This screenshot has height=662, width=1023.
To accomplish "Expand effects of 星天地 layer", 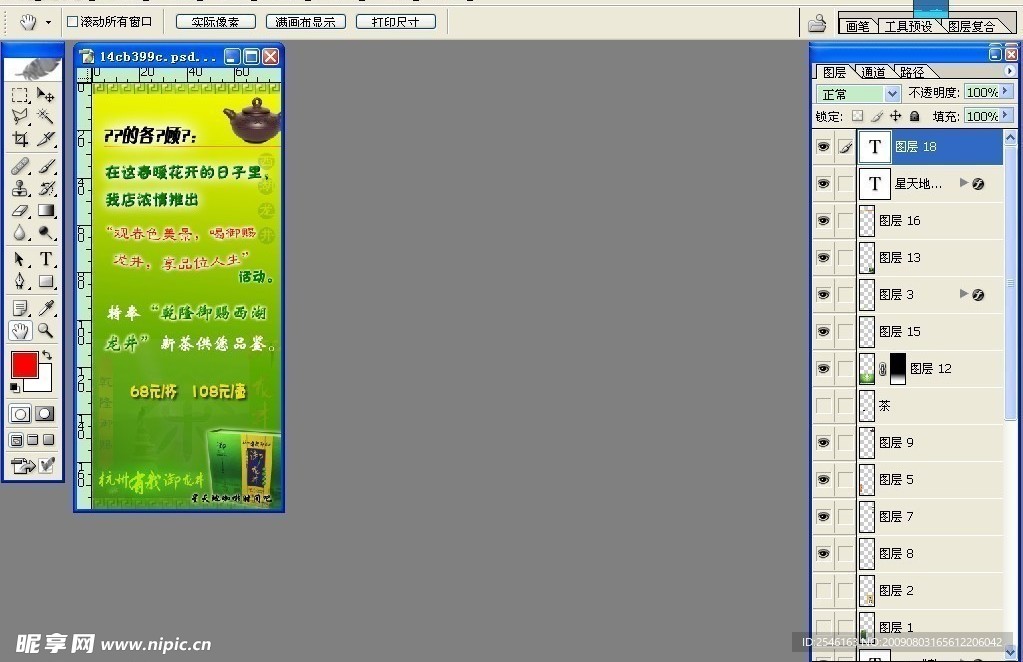I will (963, 183).
